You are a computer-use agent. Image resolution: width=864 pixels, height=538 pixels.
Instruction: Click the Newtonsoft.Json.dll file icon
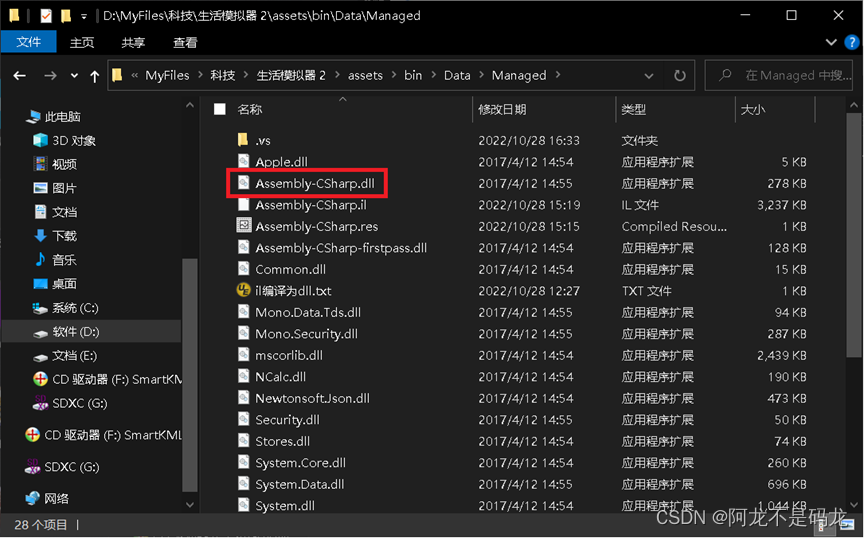[x=243, y=397]
